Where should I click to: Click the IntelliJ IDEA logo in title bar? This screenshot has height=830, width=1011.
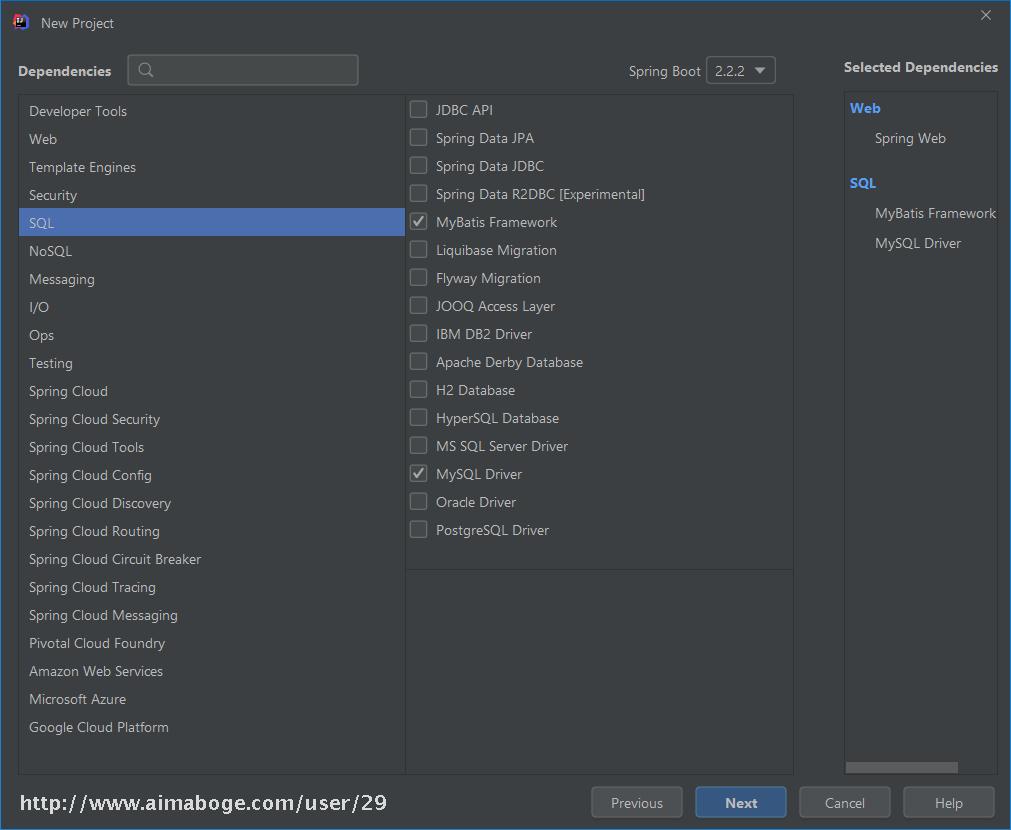[21, 23]
